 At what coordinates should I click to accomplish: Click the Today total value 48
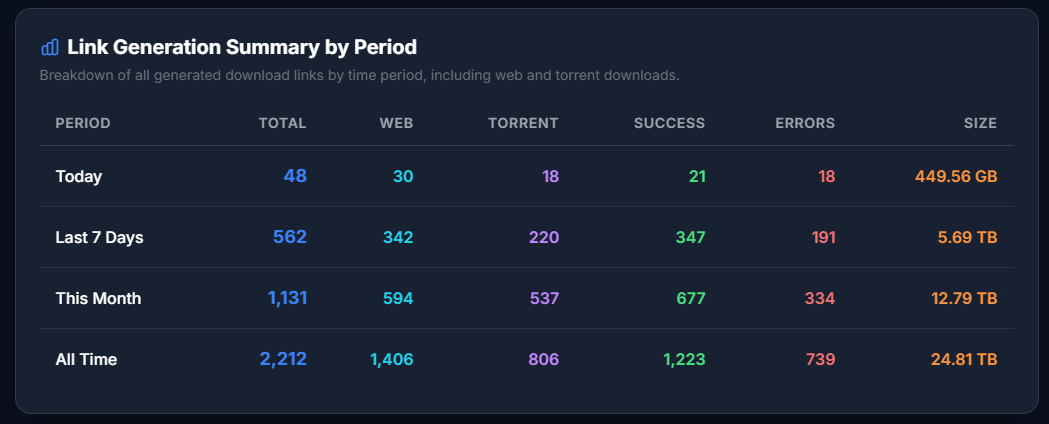point(295,176)
